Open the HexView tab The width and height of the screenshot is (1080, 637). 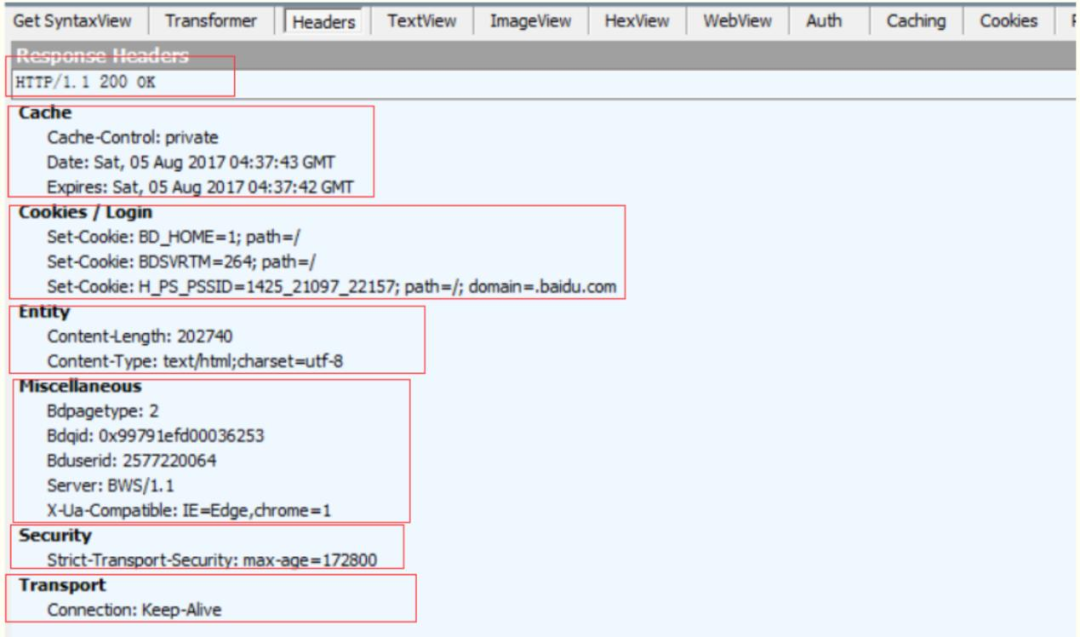(636, 21)
